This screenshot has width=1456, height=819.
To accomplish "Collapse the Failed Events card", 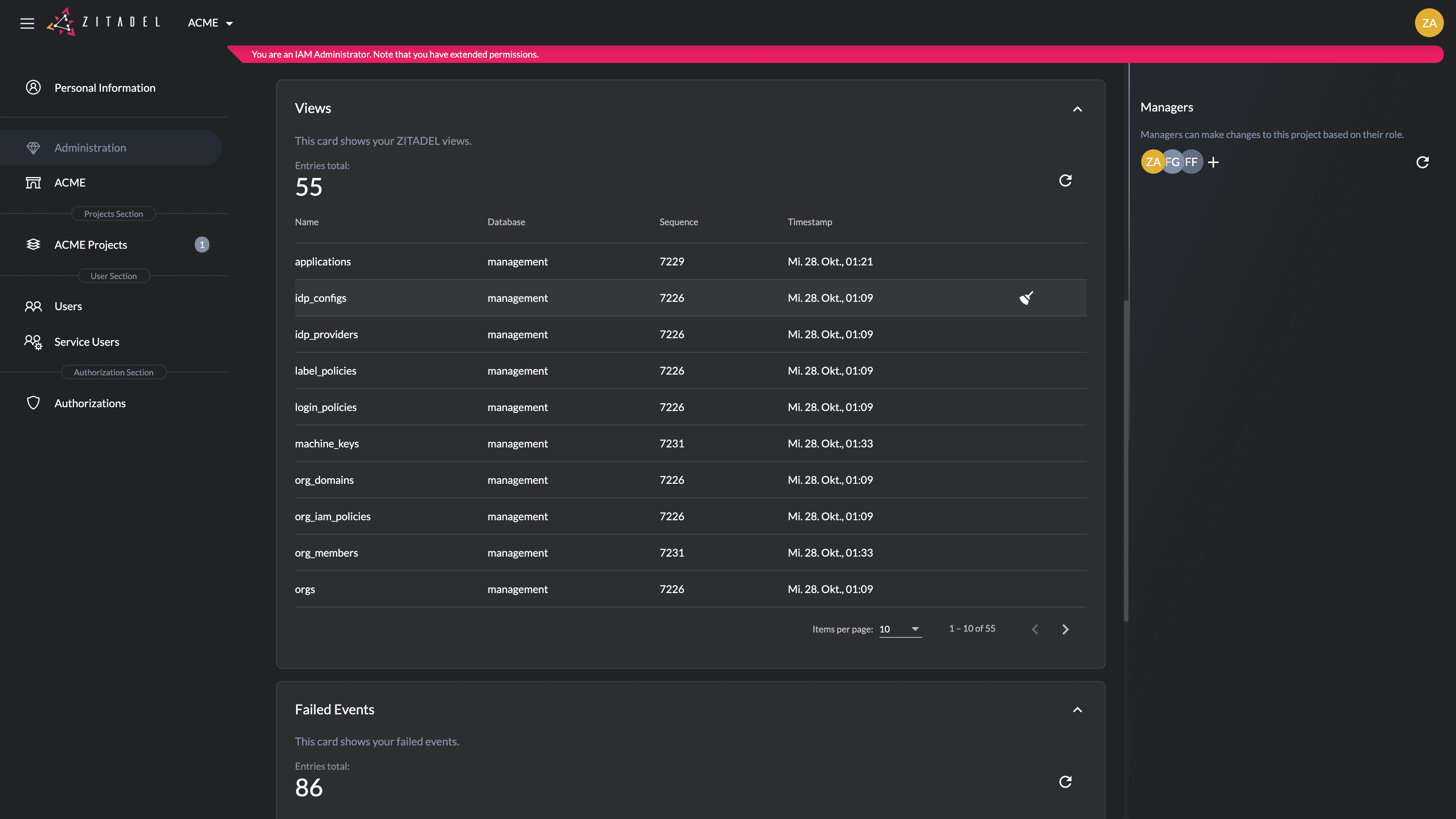I will [1077, 710].
